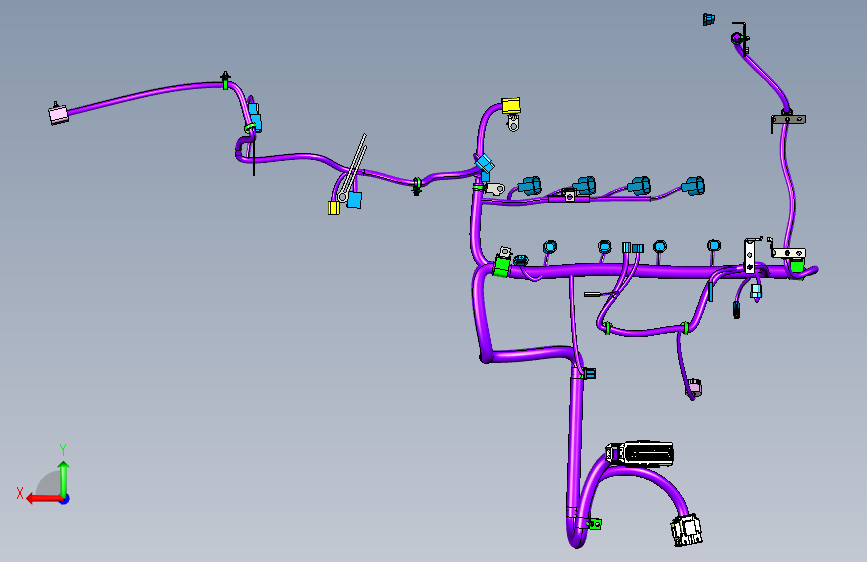Select the small yellow connector beside the blue one
This screenshot has width=867, height=562.
pyautogui.click(x=333, y=207)
